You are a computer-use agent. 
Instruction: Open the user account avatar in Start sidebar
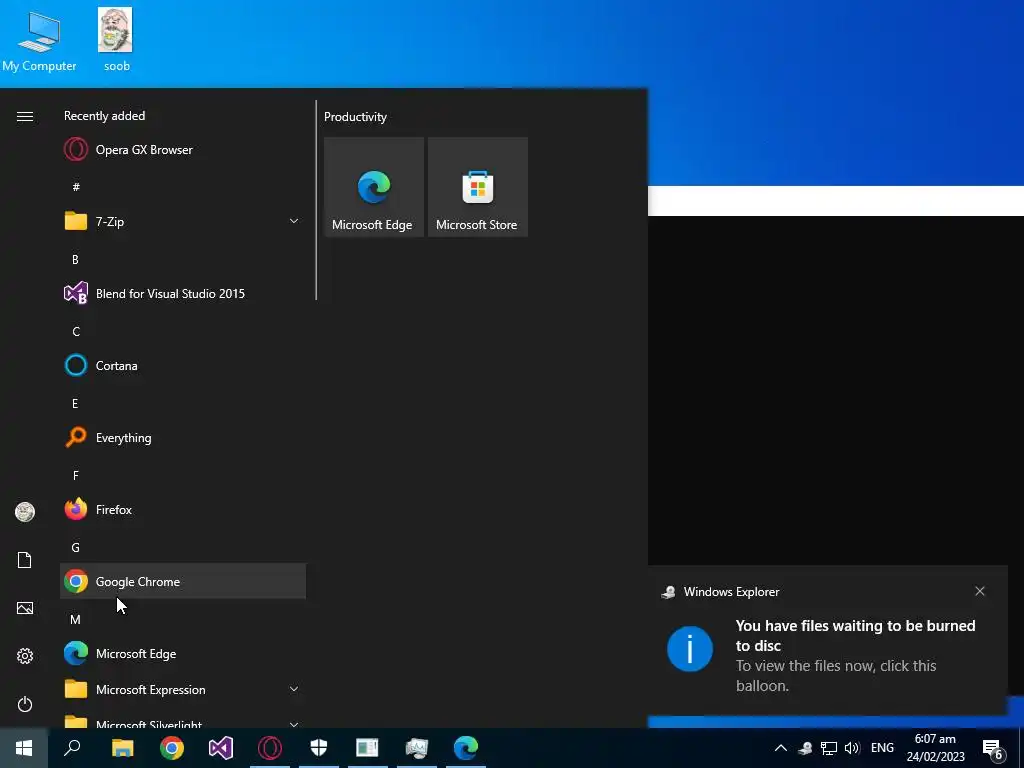pos(25,512)
